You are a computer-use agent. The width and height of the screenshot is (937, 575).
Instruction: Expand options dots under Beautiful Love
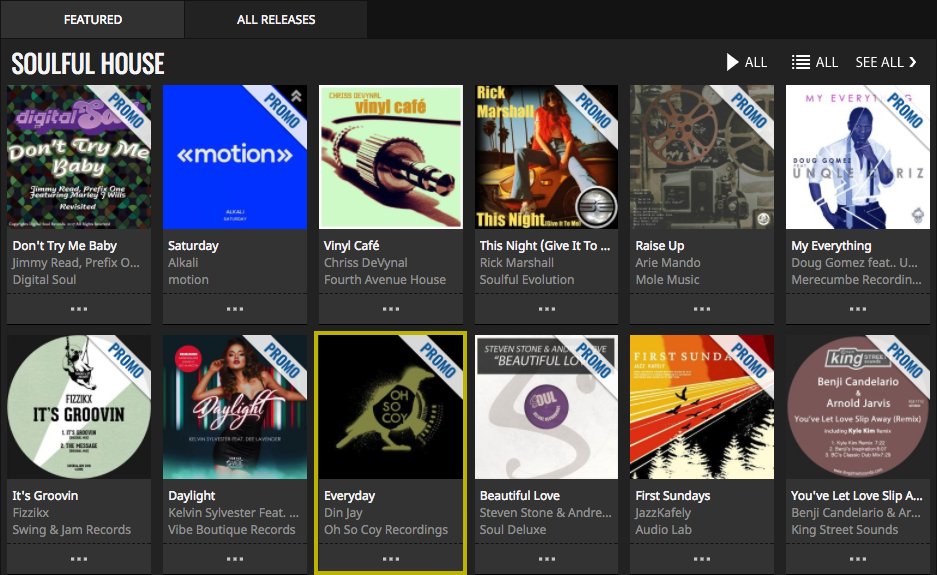[546, 559]
